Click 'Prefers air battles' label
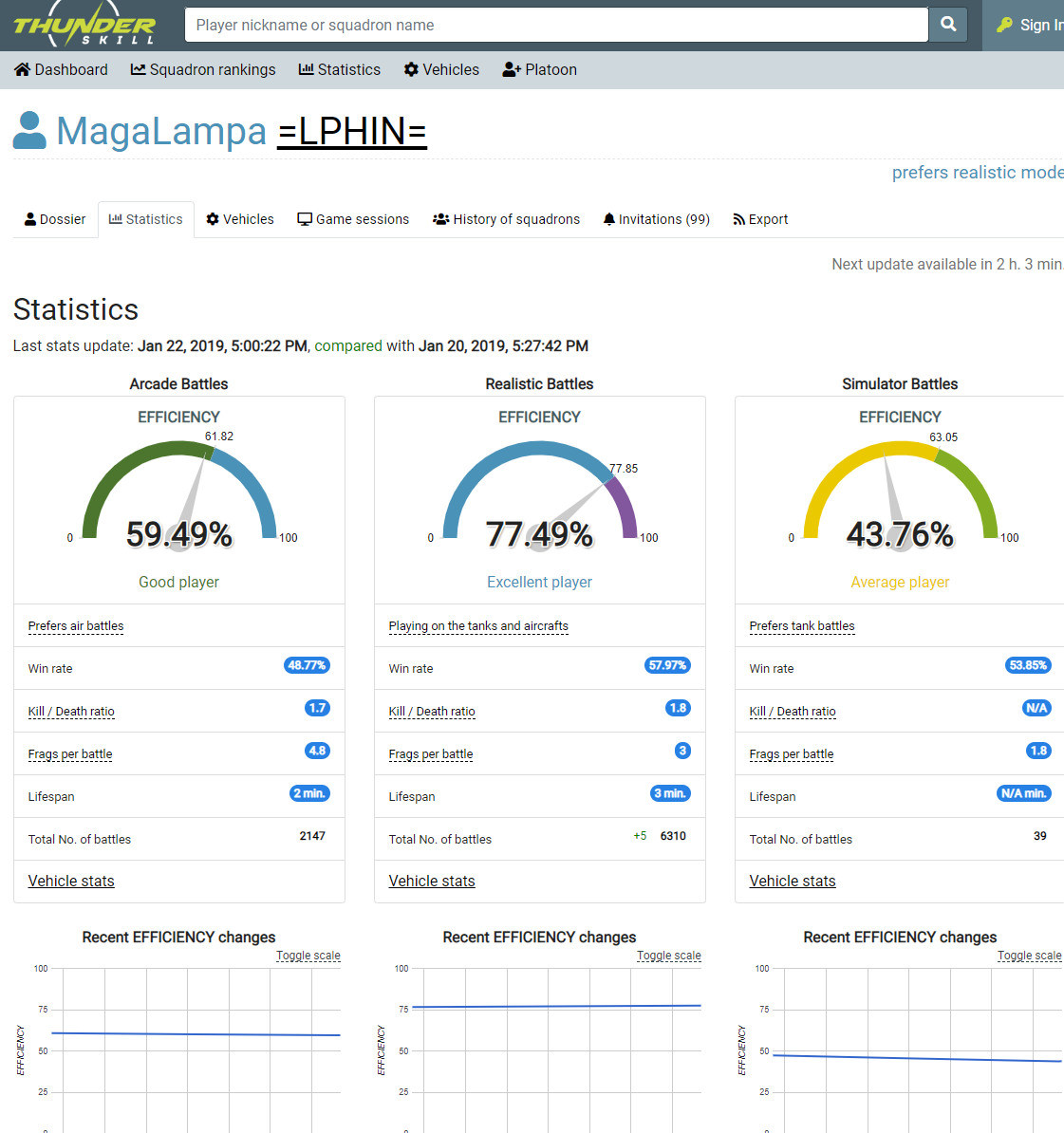1064x1133 pixels. [x=76, y=625]
